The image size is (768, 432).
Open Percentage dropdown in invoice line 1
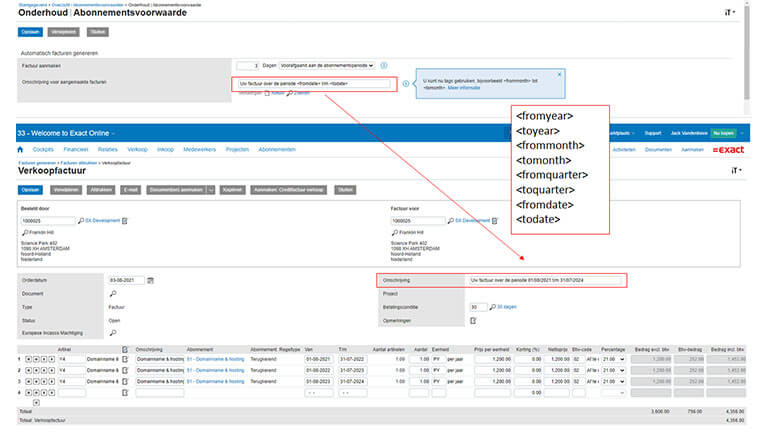coord(613,360)
